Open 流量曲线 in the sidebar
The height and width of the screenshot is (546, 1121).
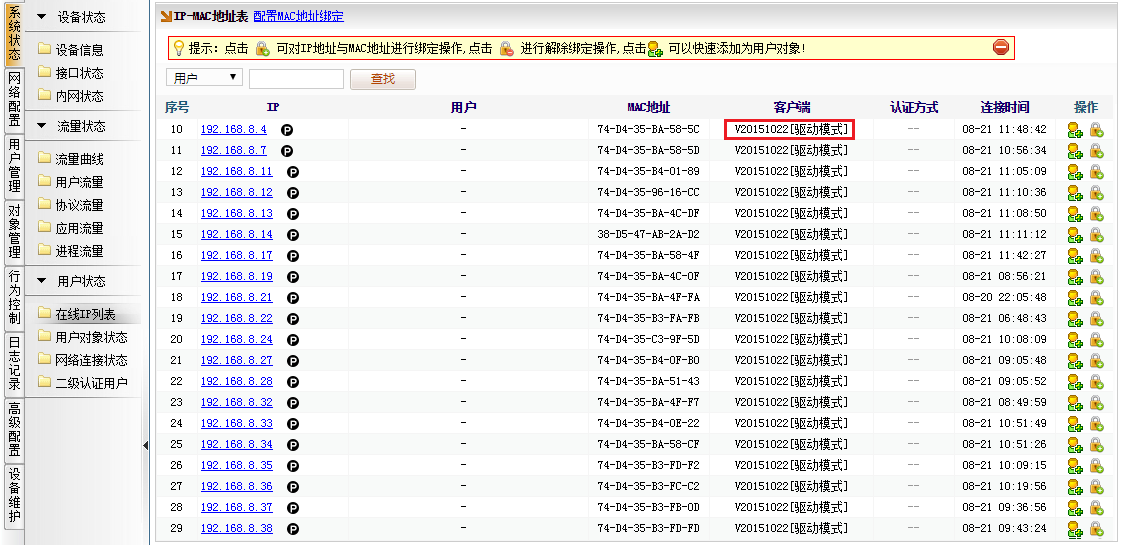pyautogui.click(x=79, y=159)
